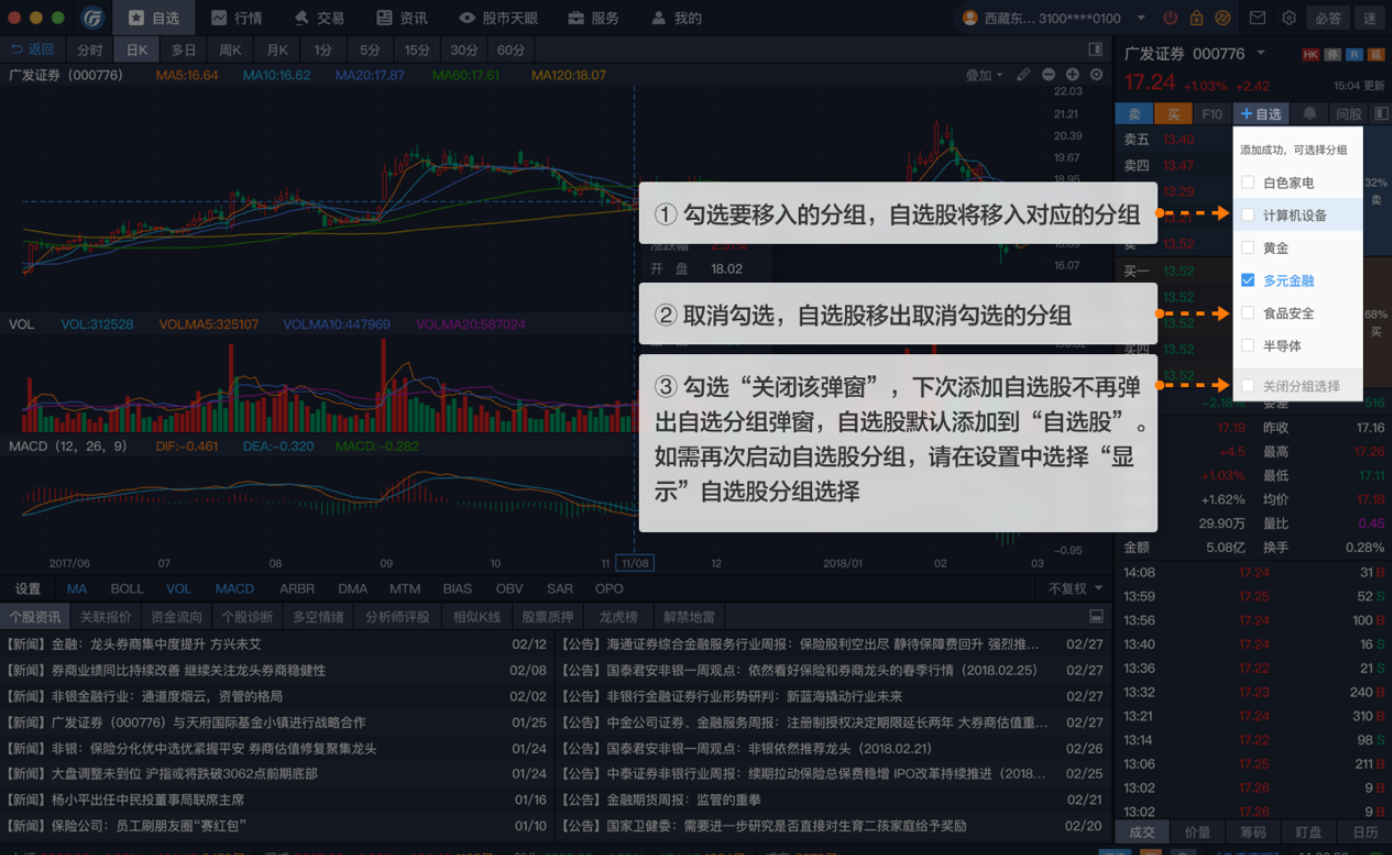Screen dimensions: 1392x855
Task: Select the MACD indicator tab
Action: [x=235, y=589]
